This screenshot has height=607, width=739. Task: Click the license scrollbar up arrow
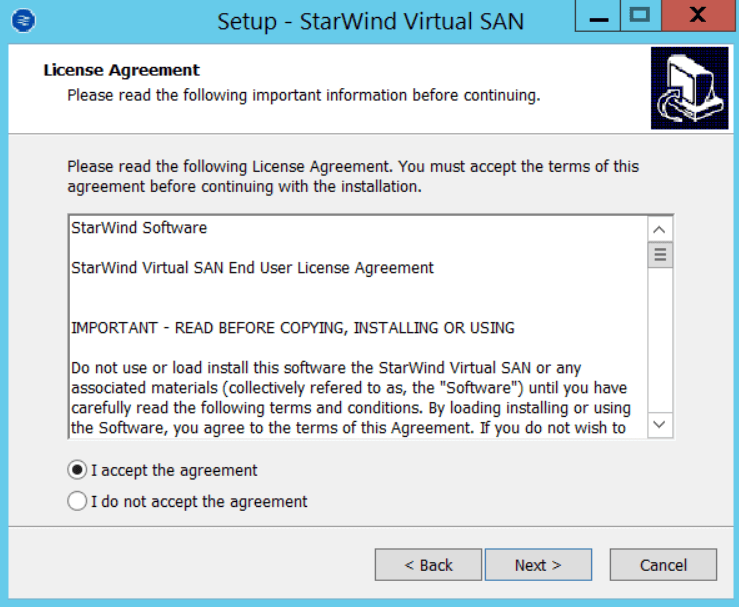[x=660, y=229]
